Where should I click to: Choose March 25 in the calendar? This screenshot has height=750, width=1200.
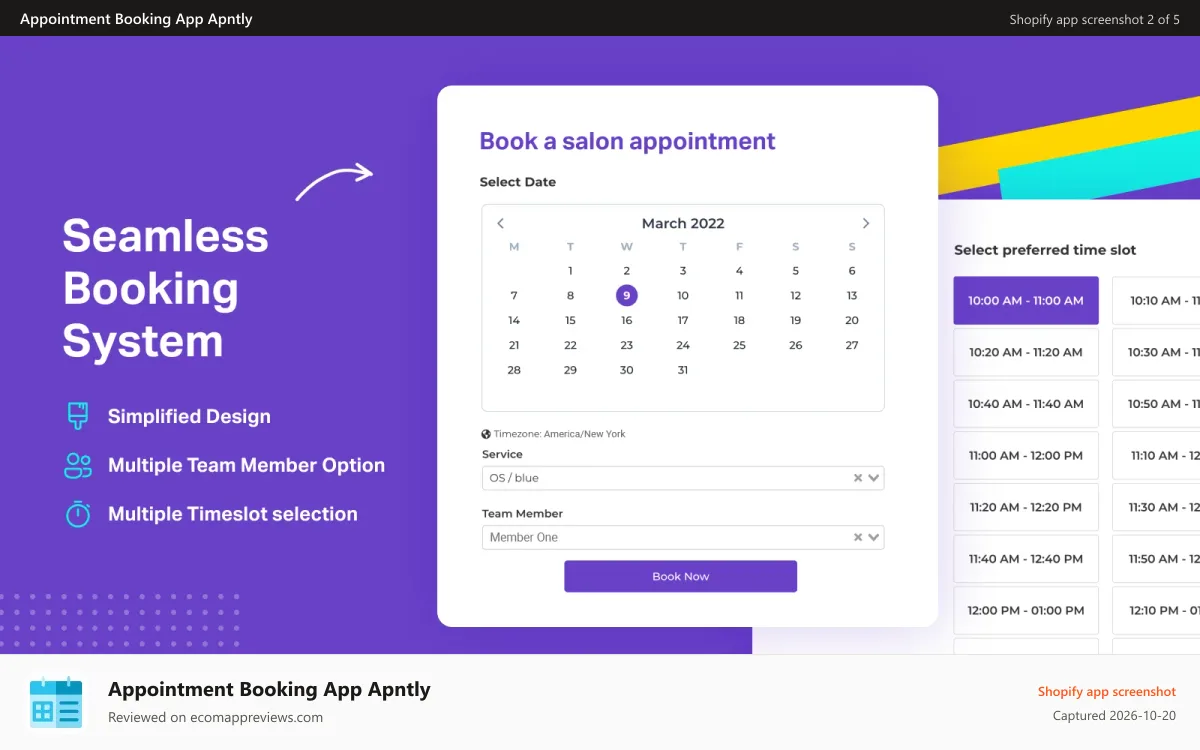point(739,345)
